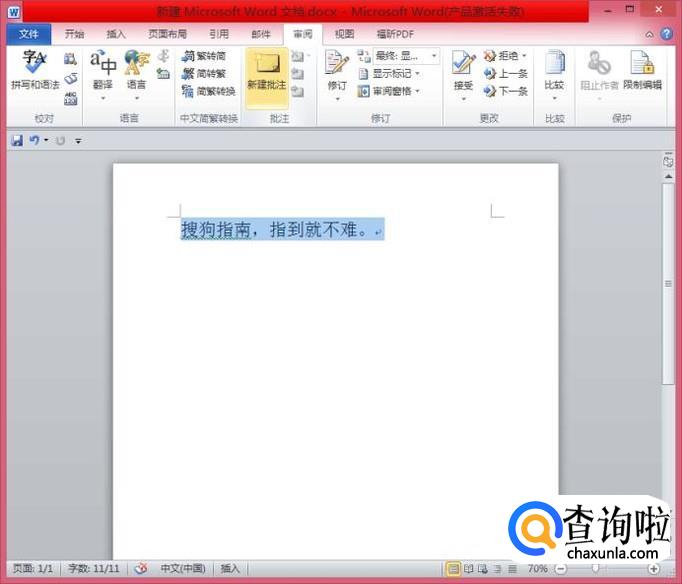Viewport: 682px width, 584px height.
Task: Open the 文件 file tab
Action: pyautogui.click(x=29, y=34)
